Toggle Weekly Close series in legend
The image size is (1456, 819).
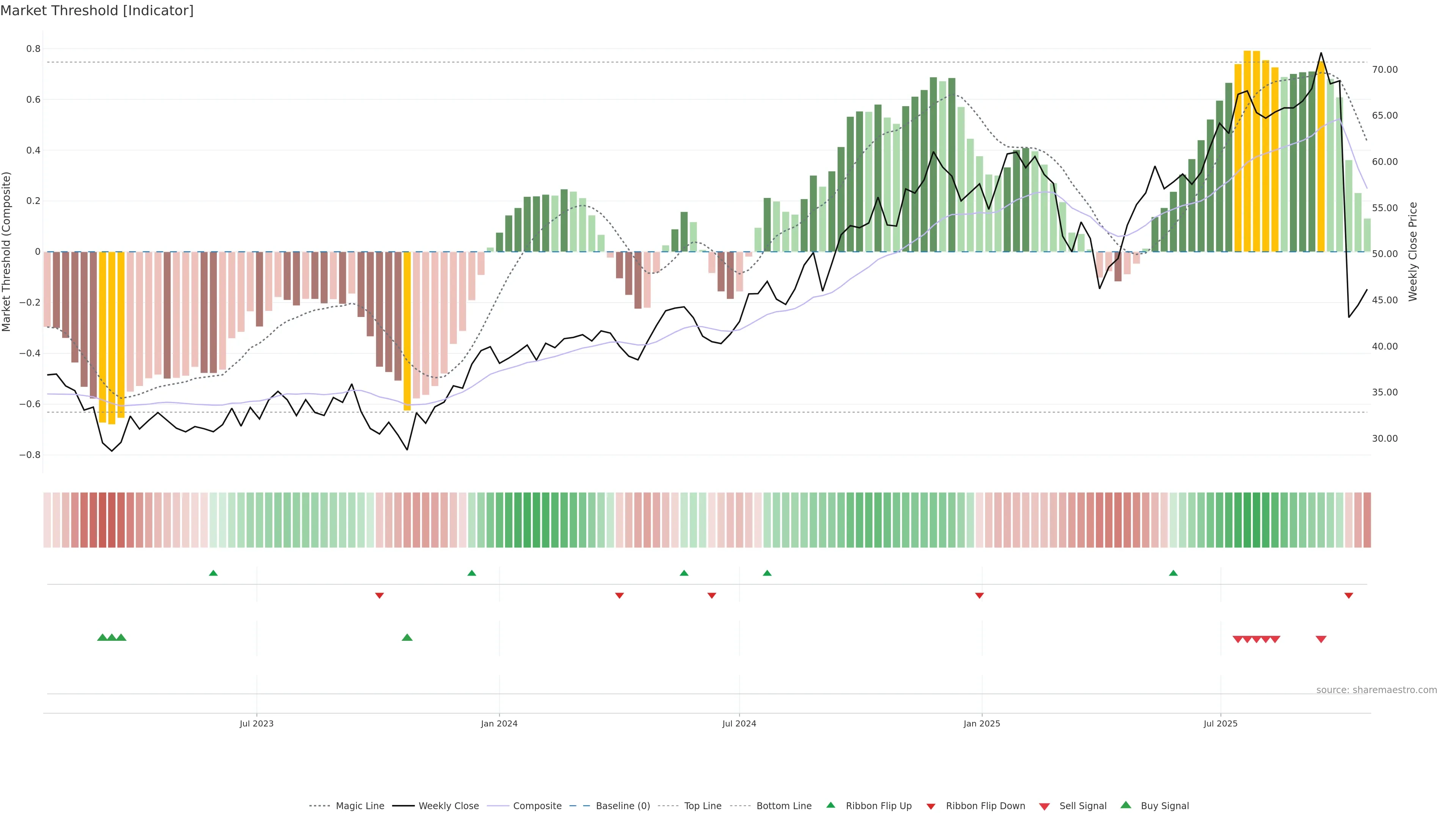pos(448,806)
